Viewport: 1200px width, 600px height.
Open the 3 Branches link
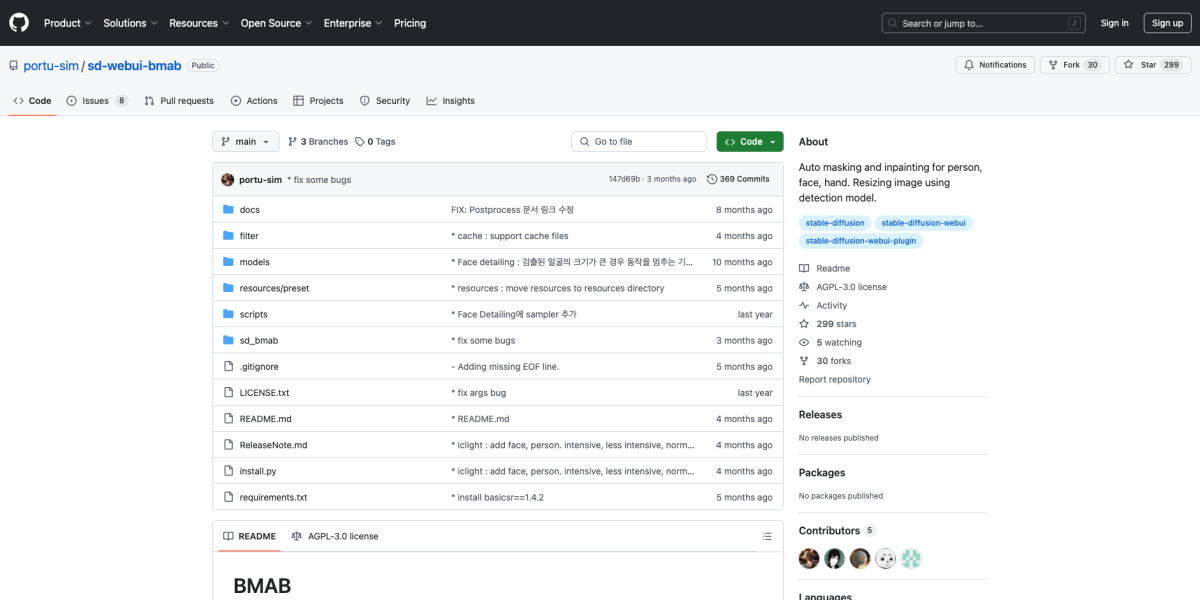[x=318, y=142]
